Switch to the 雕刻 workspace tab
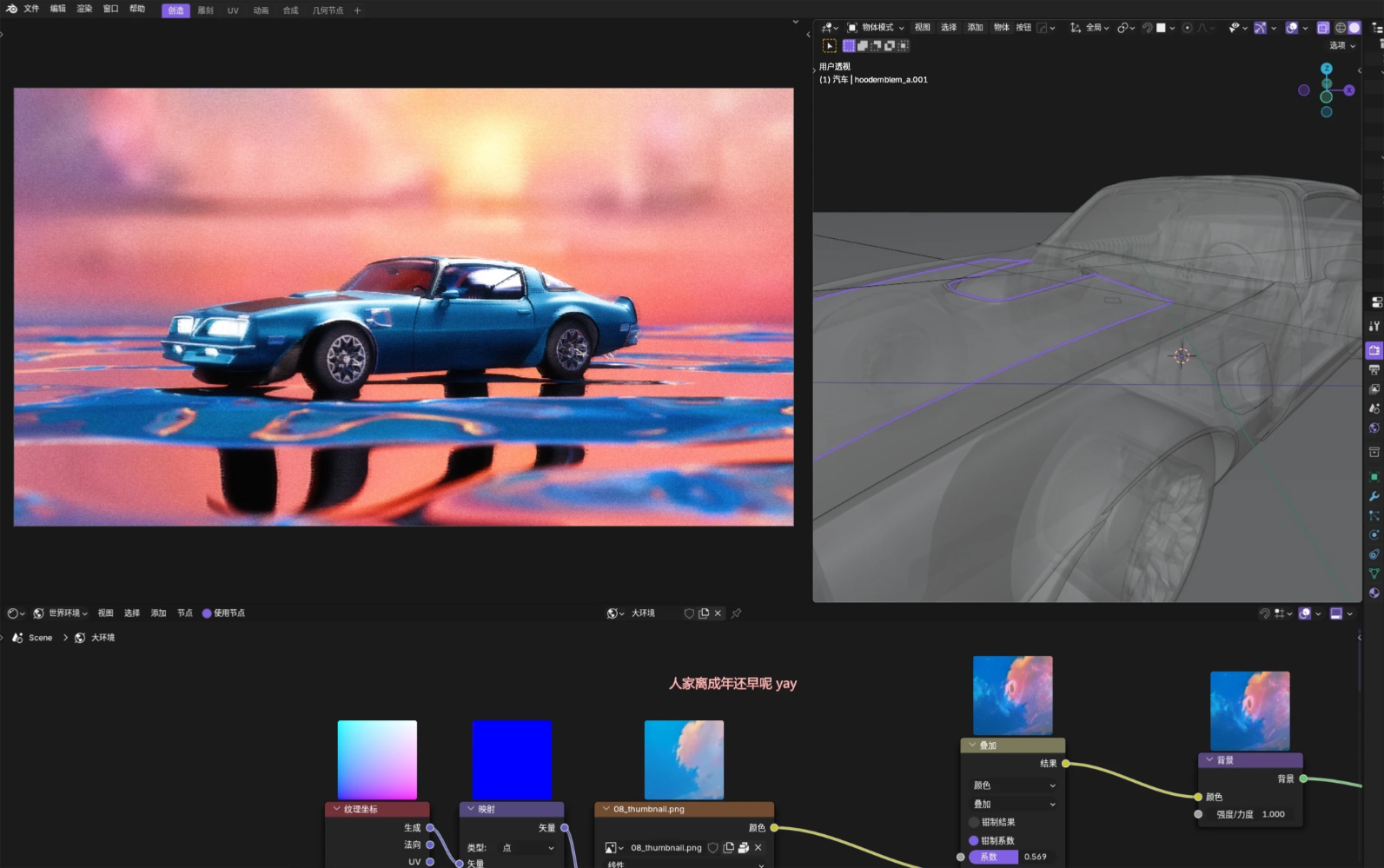Viewport: 1384px width, 868px height. pos(206,10)
